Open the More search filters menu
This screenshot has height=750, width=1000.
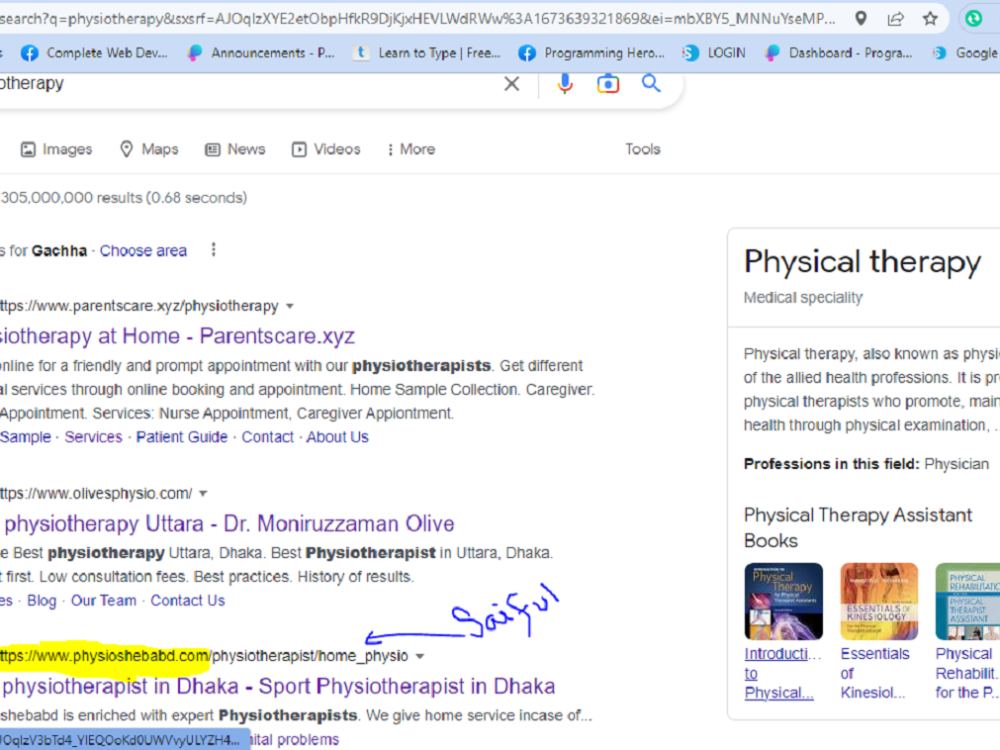[411, 149]
